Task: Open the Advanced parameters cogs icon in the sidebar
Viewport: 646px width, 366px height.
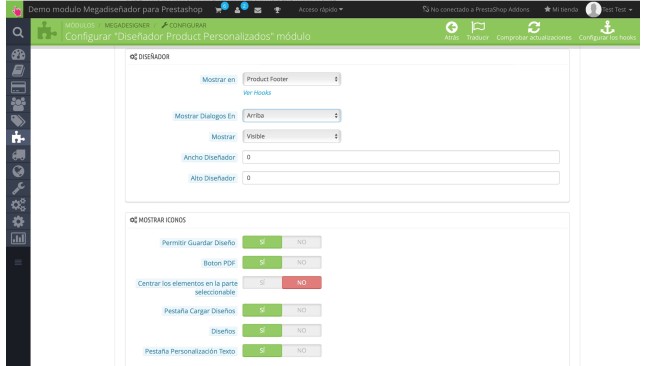Action: (18, 205)
